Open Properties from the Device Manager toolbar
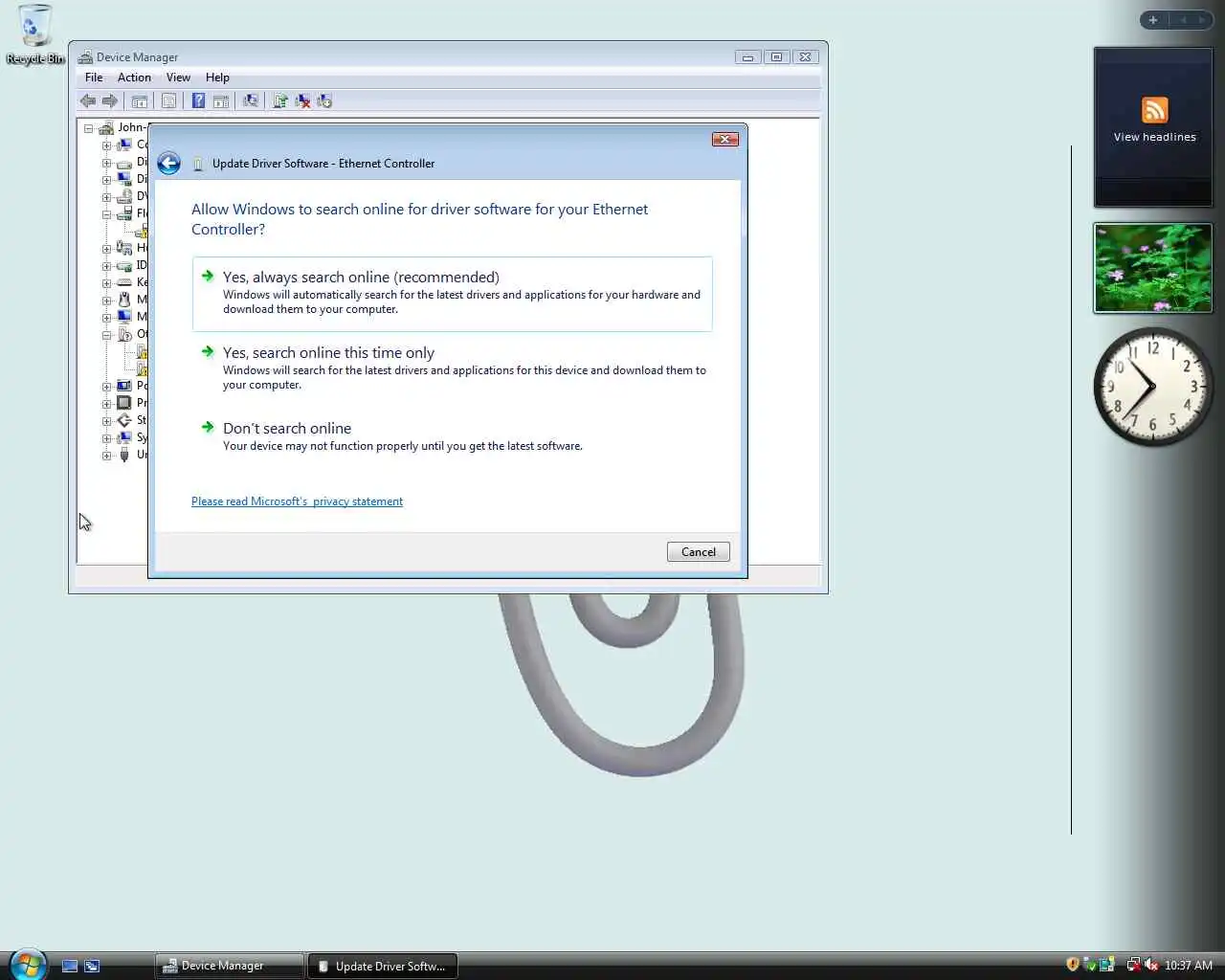 pos(169,100)
